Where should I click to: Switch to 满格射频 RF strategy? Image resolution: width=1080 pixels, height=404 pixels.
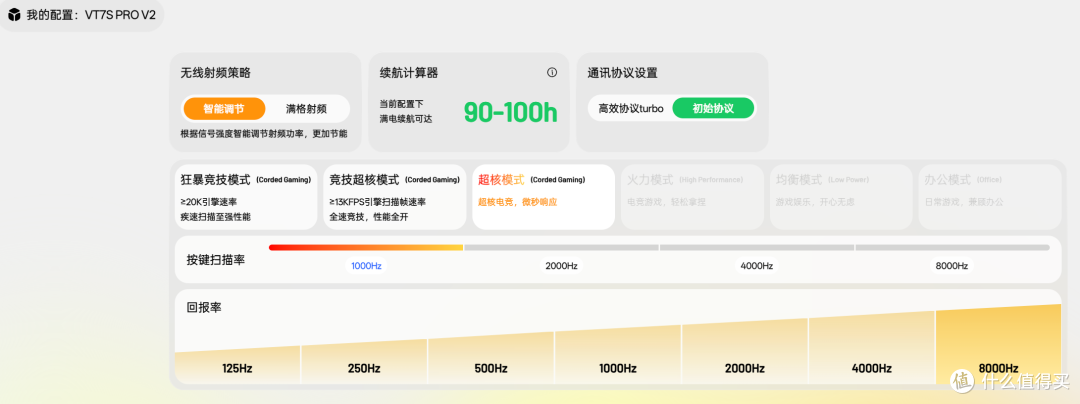coord(307,109)
